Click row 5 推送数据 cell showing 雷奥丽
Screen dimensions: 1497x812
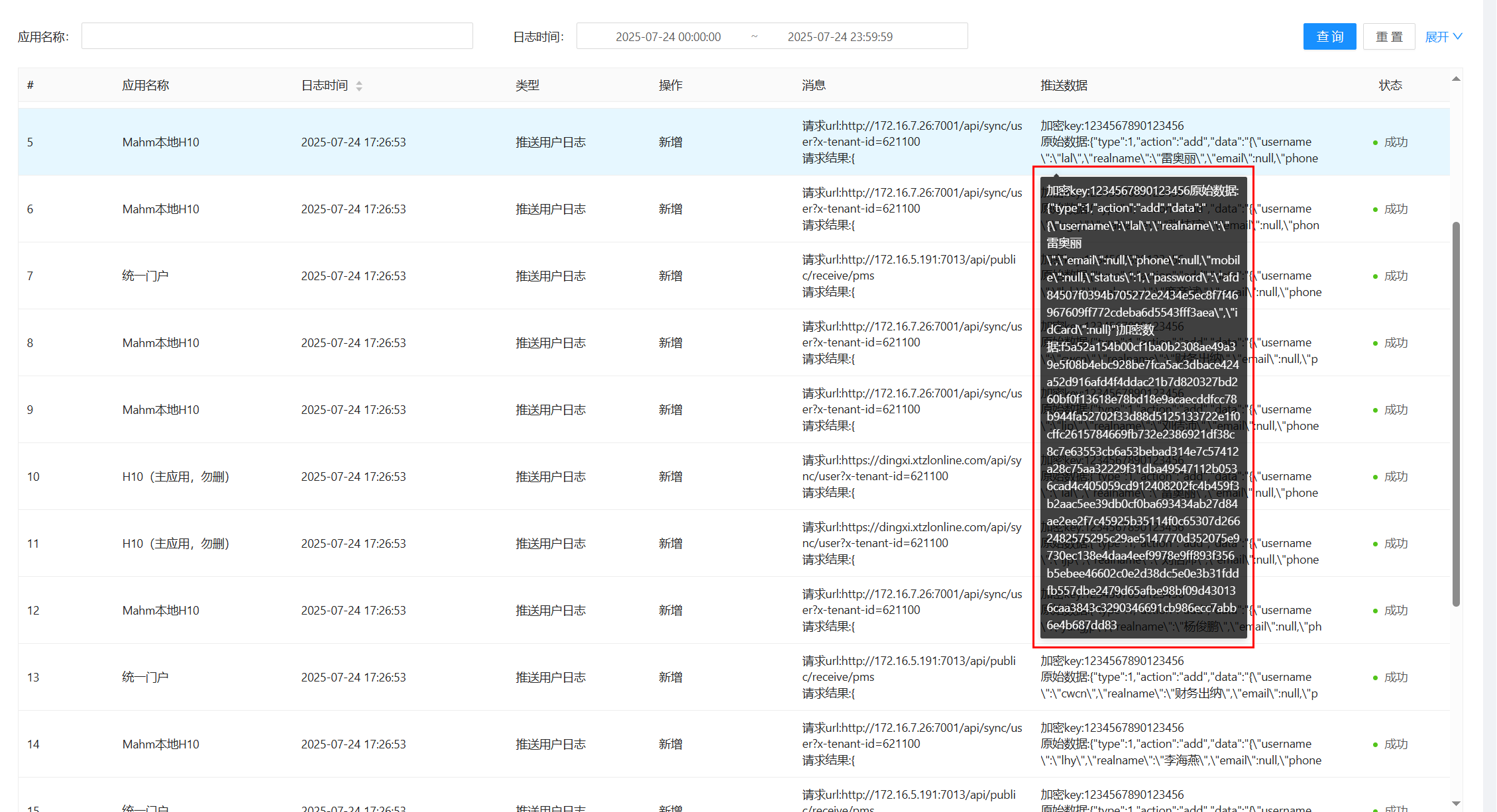click(1178, 142)
